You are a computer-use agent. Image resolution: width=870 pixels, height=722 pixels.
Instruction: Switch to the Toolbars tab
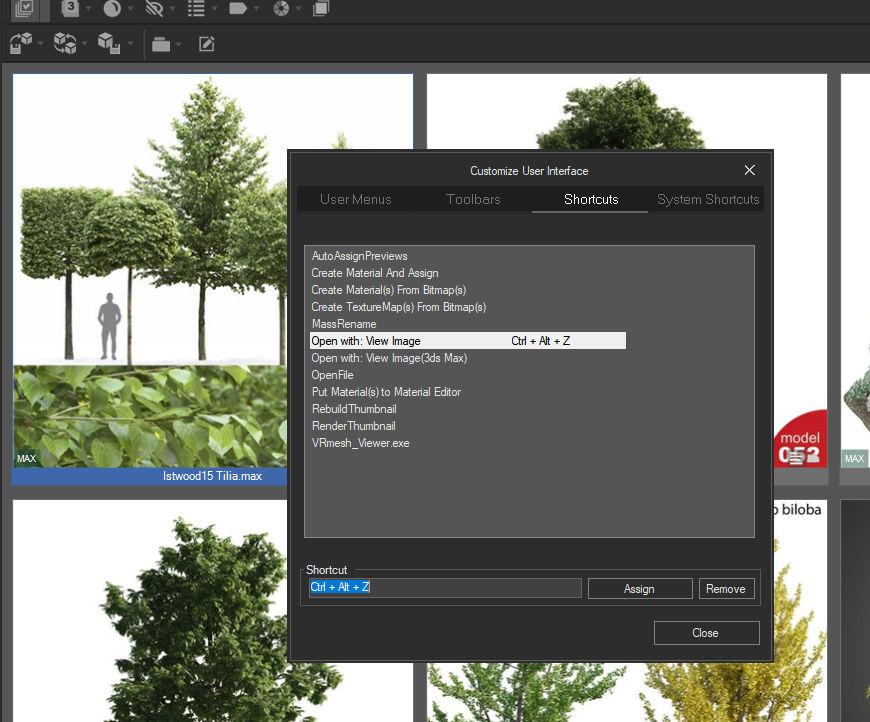(x=473, y=199)
